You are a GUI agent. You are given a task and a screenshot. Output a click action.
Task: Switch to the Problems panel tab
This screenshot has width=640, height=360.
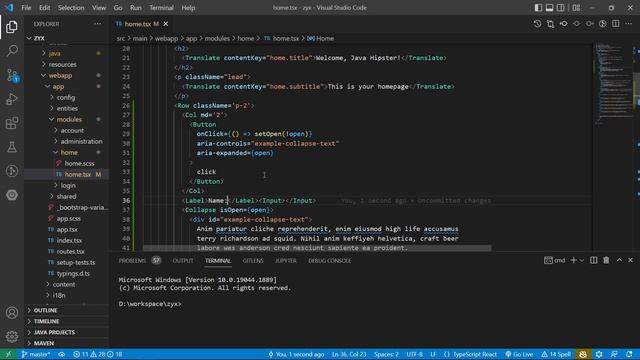click(132, 260)
